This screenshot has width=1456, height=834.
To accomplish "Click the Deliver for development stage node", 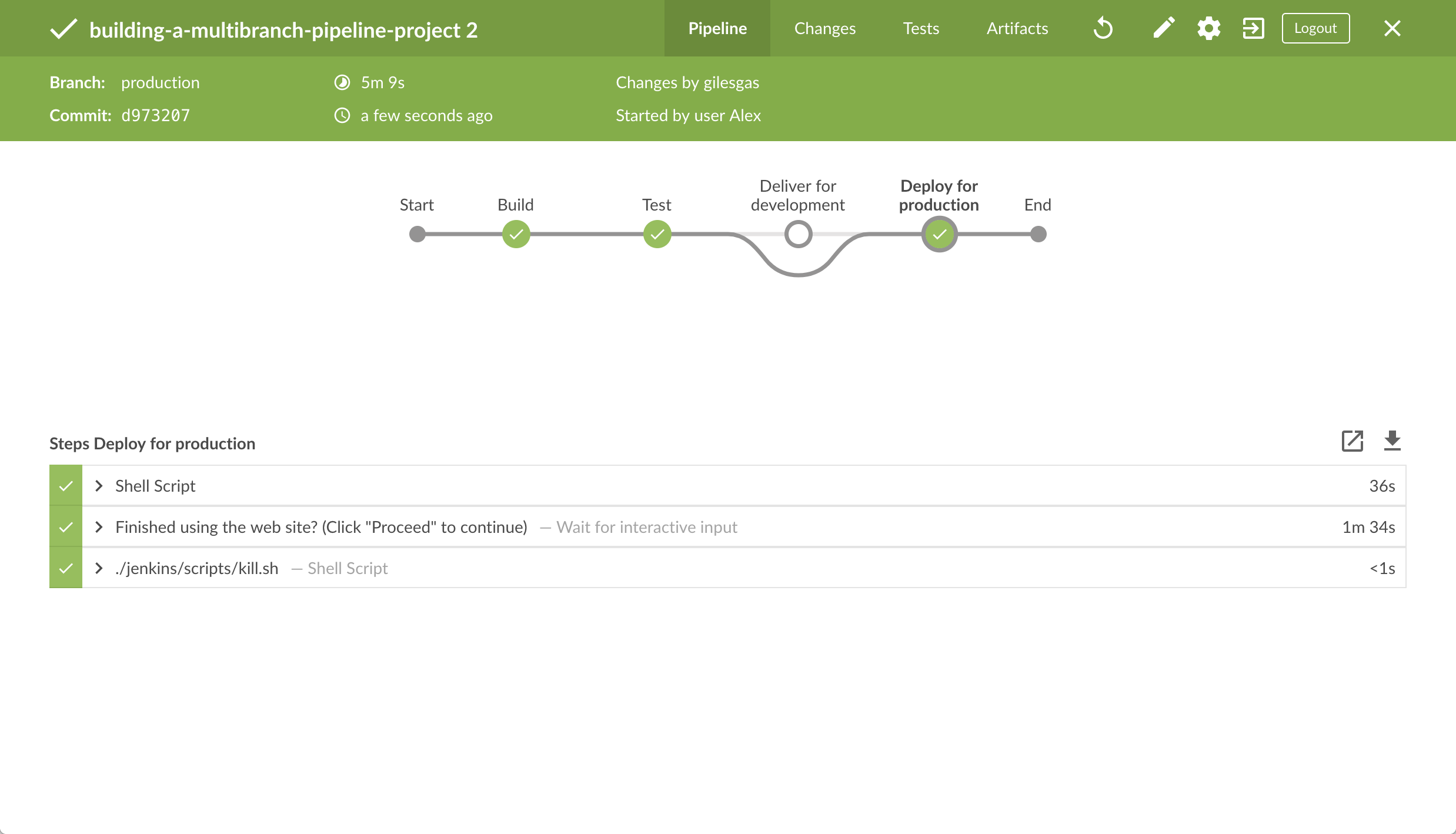I will [796, 234].
